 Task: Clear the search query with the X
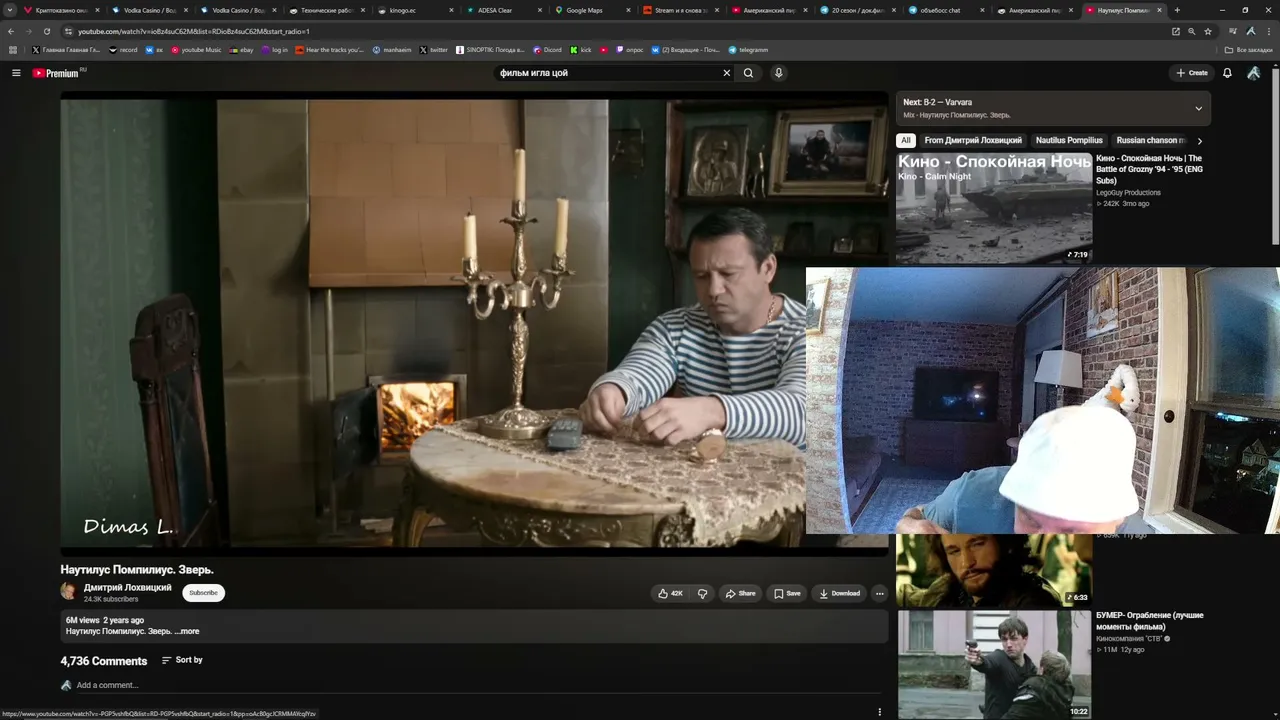pyautogui.click(x=727, y=73)
